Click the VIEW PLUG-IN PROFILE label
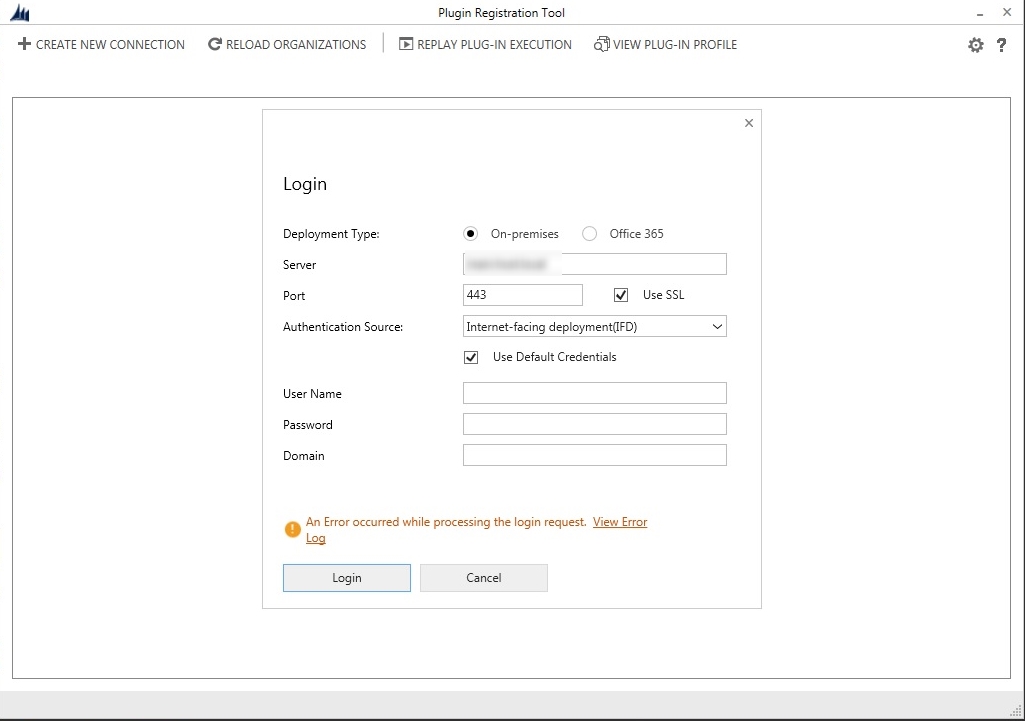The height and width of the screenshot is (721, 1025). pos(675,44)
